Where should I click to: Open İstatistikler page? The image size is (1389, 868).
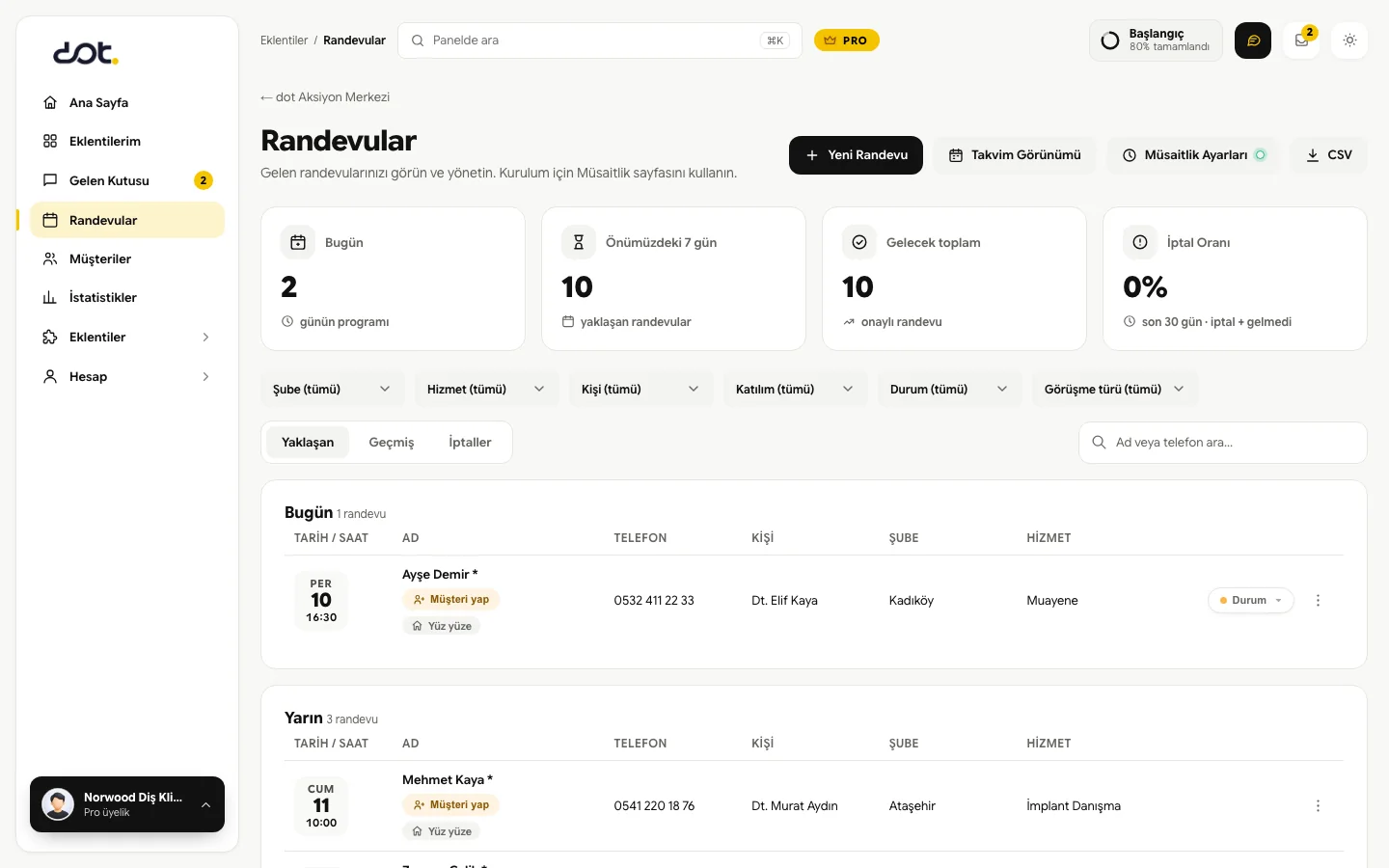pos(127,297)
